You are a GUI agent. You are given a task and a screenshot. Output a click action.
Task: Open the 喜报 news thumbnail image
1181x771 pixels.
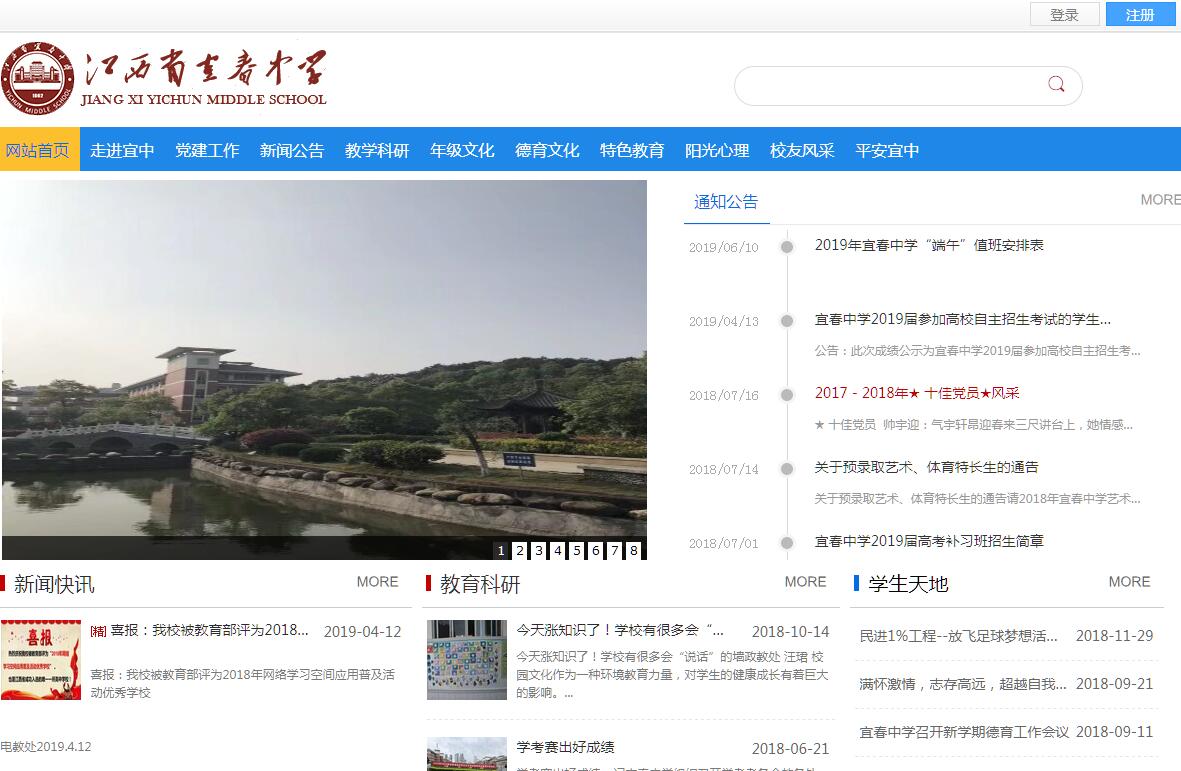(41, 659)
